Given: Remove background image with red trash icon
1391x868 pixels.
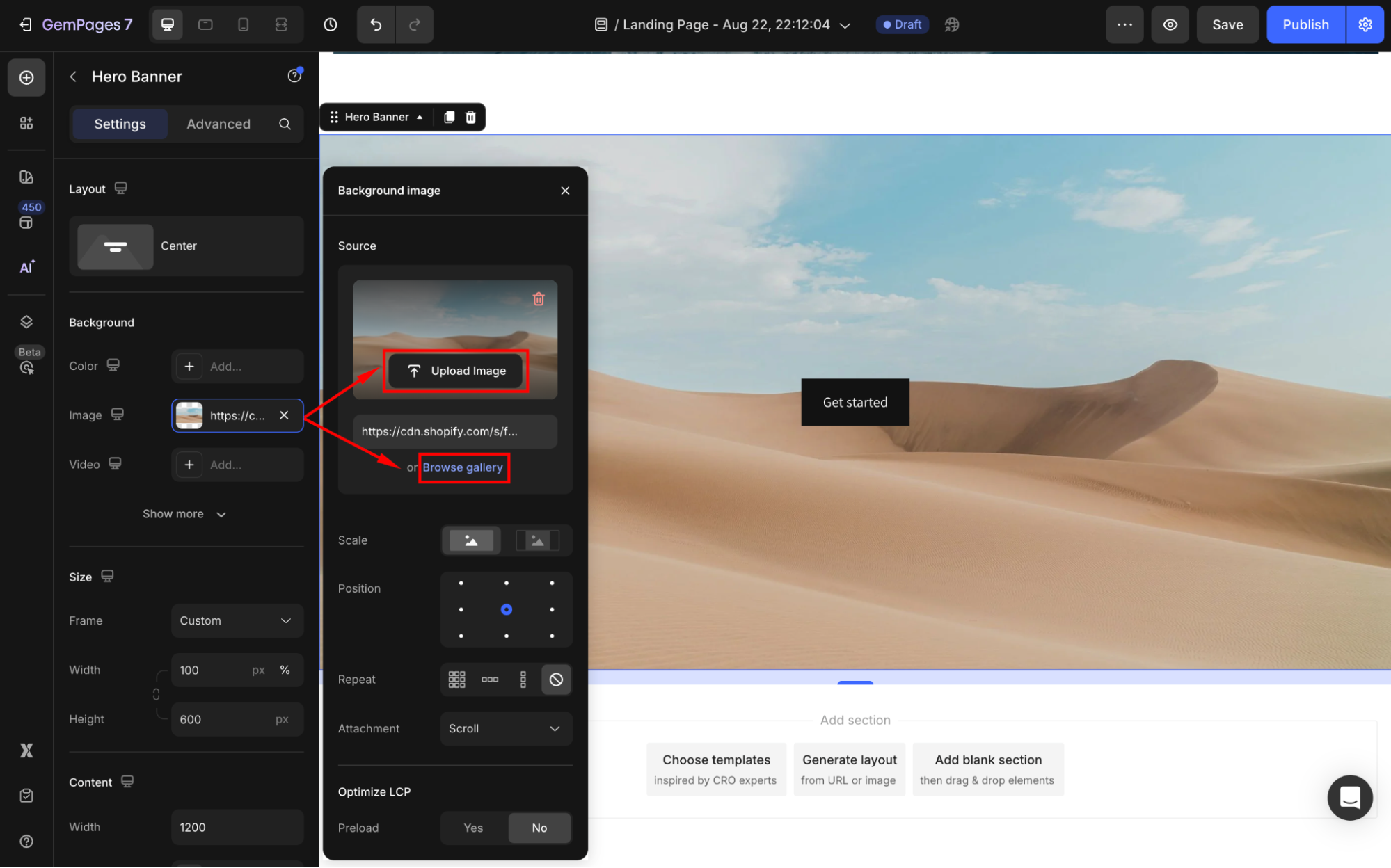Looking at the screenshot, I should point(539,299).
